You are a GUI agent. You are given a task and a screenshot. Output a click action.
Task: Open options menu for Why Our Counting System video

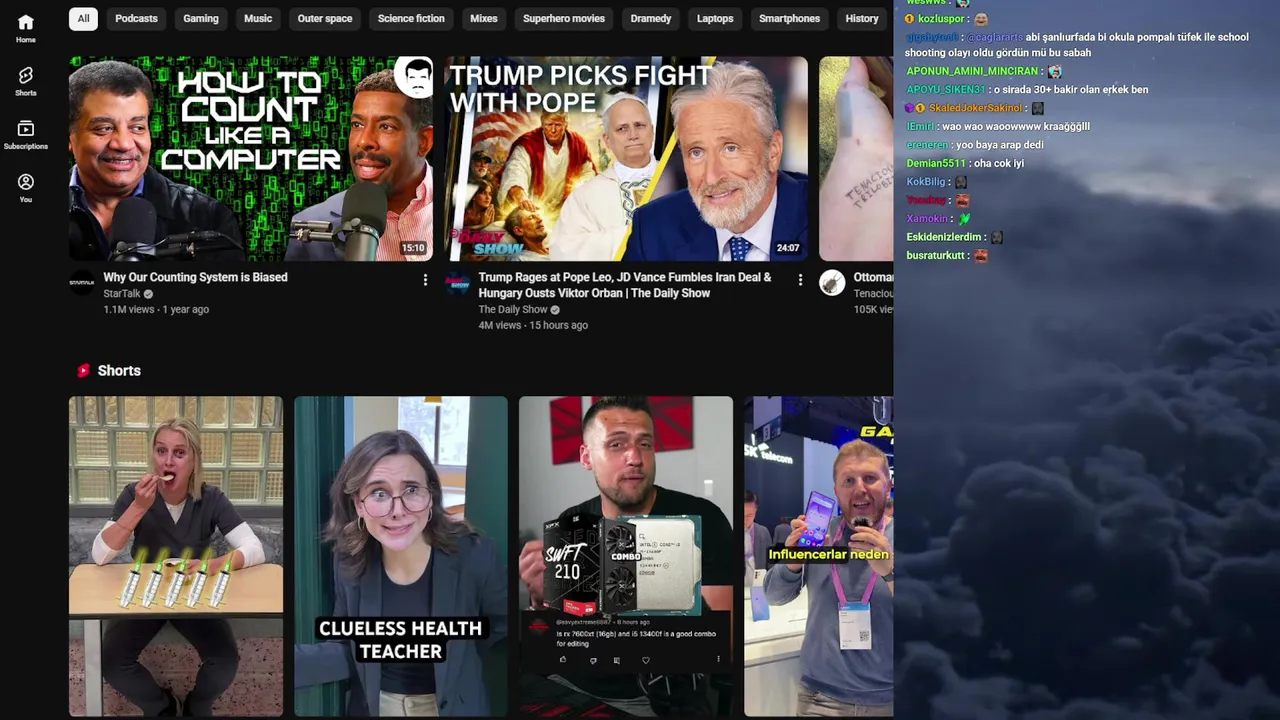[425, 280]
